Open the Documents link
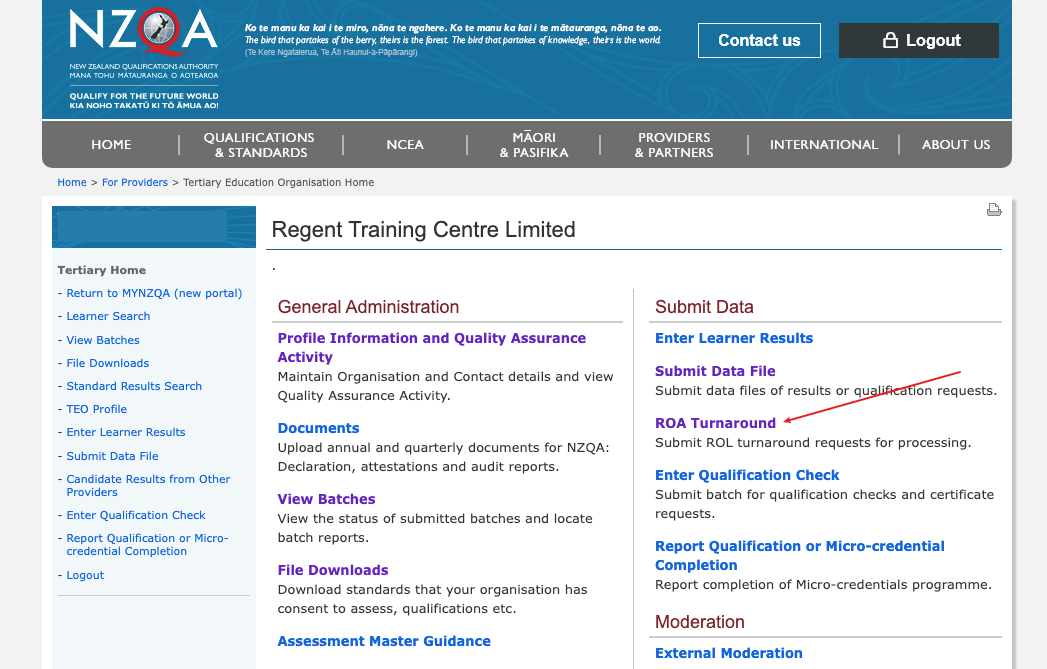The height and width of the screenshot is (669, 1047). 319,428
